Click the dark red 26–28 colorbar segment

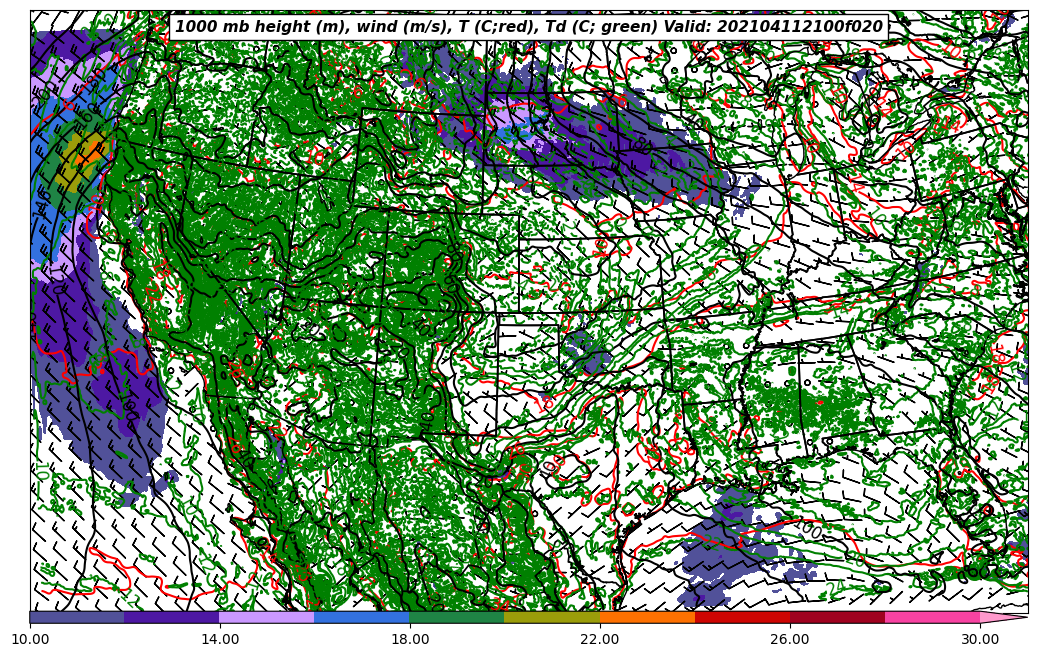point(837,617)
